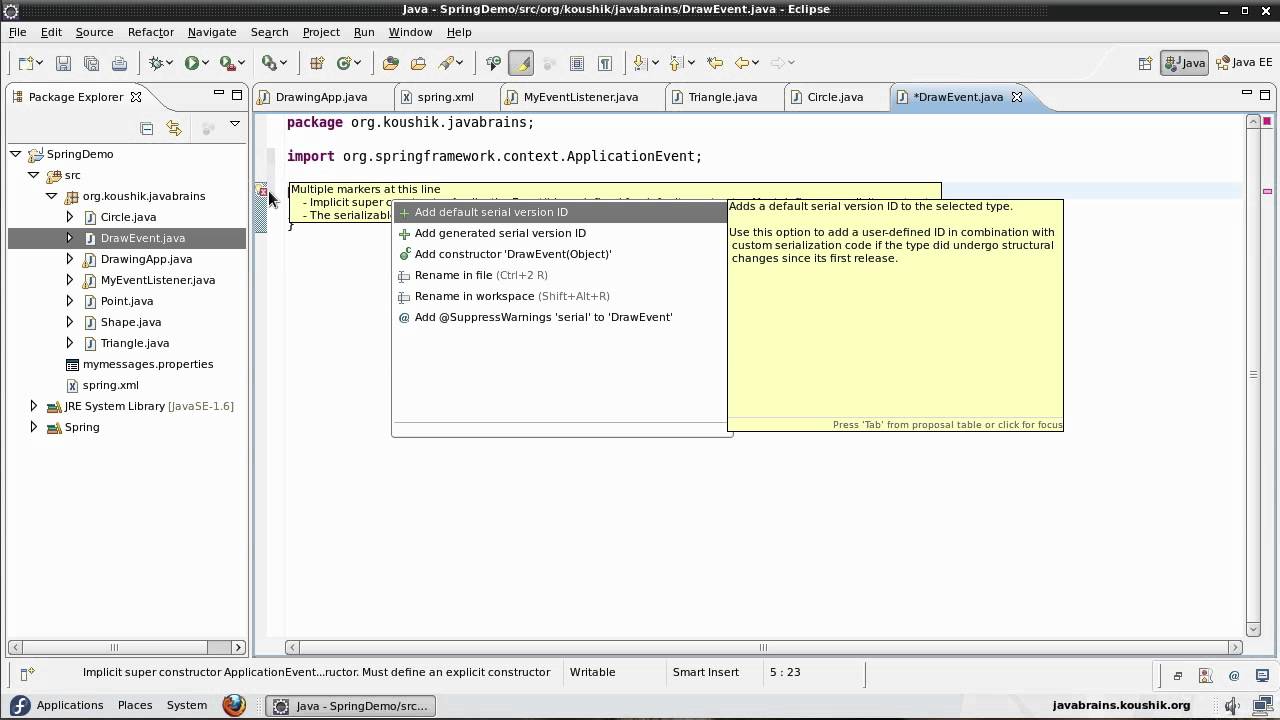Select Shape.java in Package Explorer
The width and height of the screenshot is (1280, 720).
(131, 322)
